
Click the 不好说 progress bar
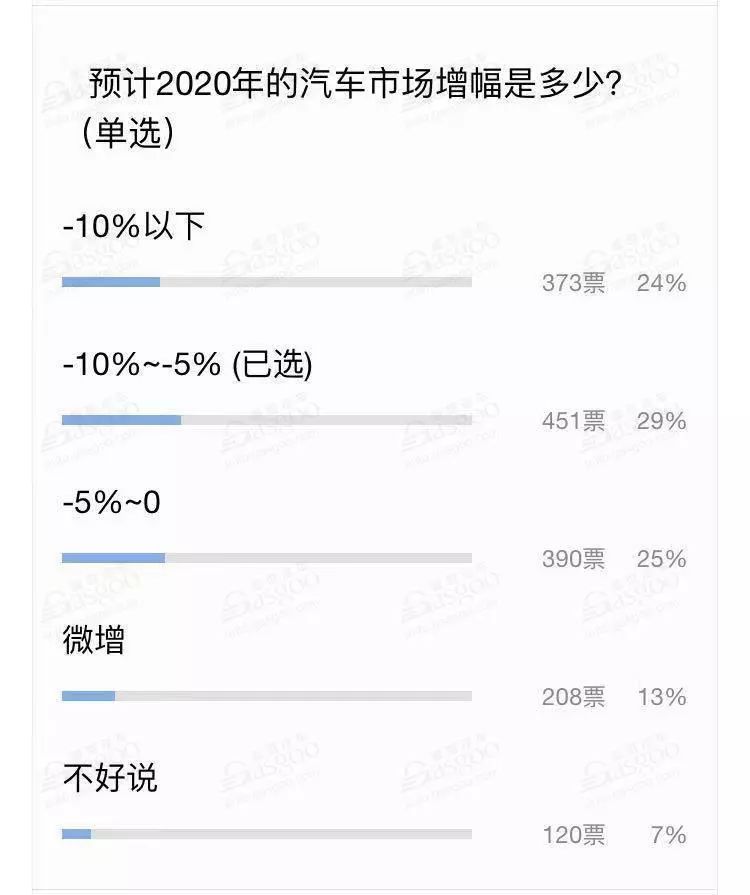[267, 834]
